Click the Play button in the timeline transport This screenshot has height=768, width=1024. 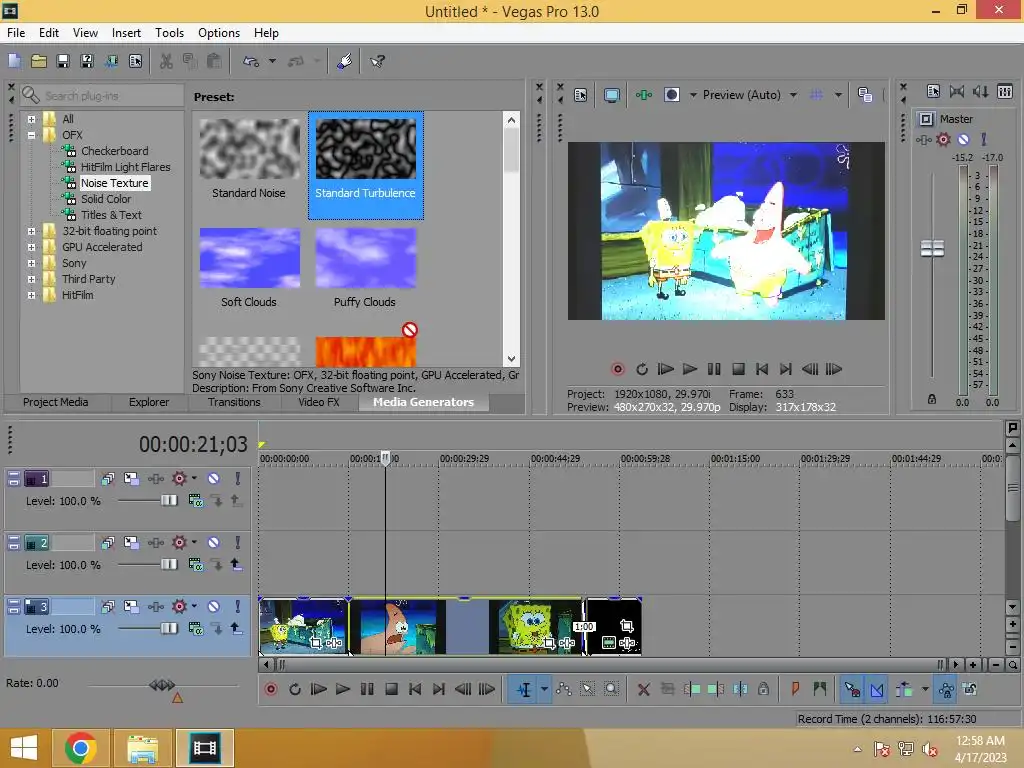[342, 689]
